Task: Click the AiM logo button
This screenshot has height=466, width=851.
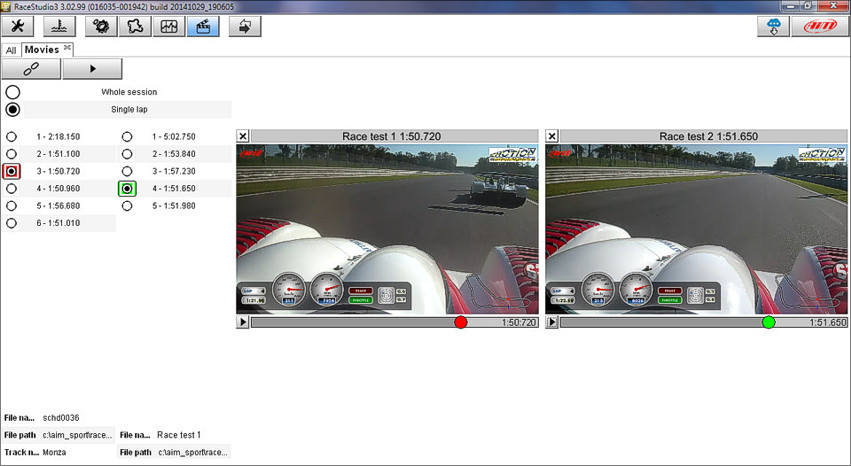Action: click(819, 27)
